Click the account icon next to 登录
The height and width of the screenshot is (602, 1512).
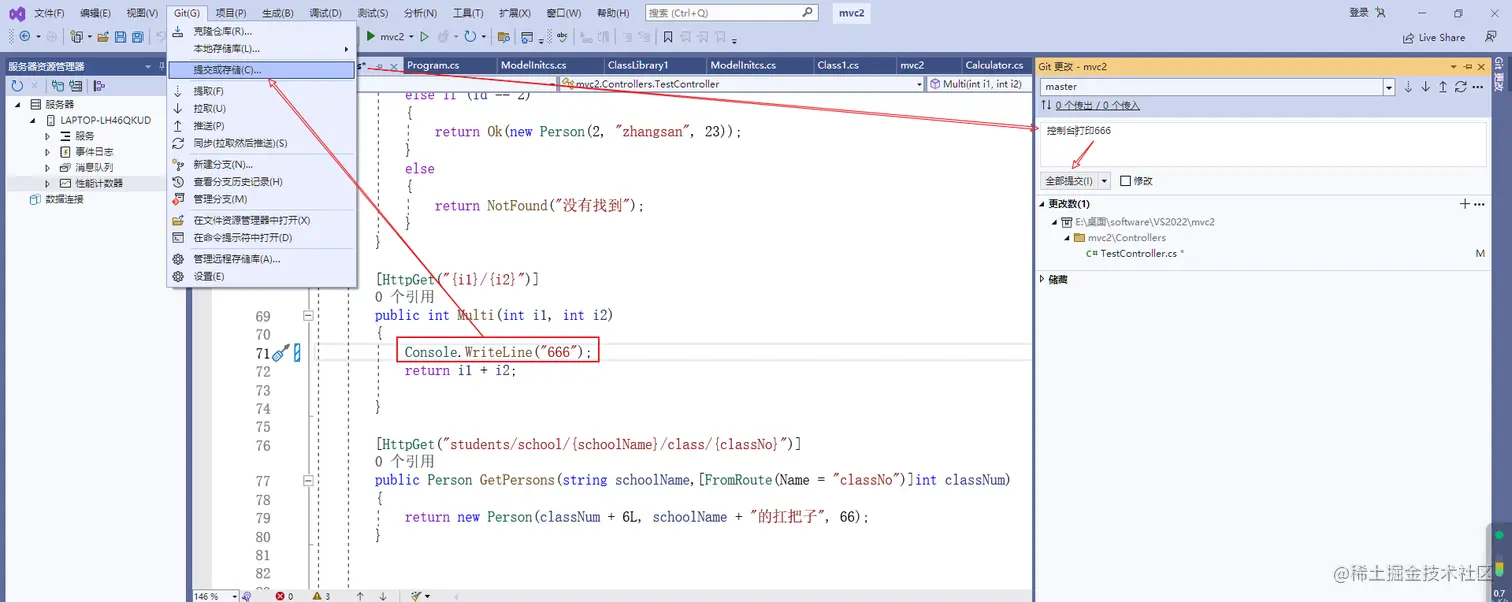point(1381,13)
